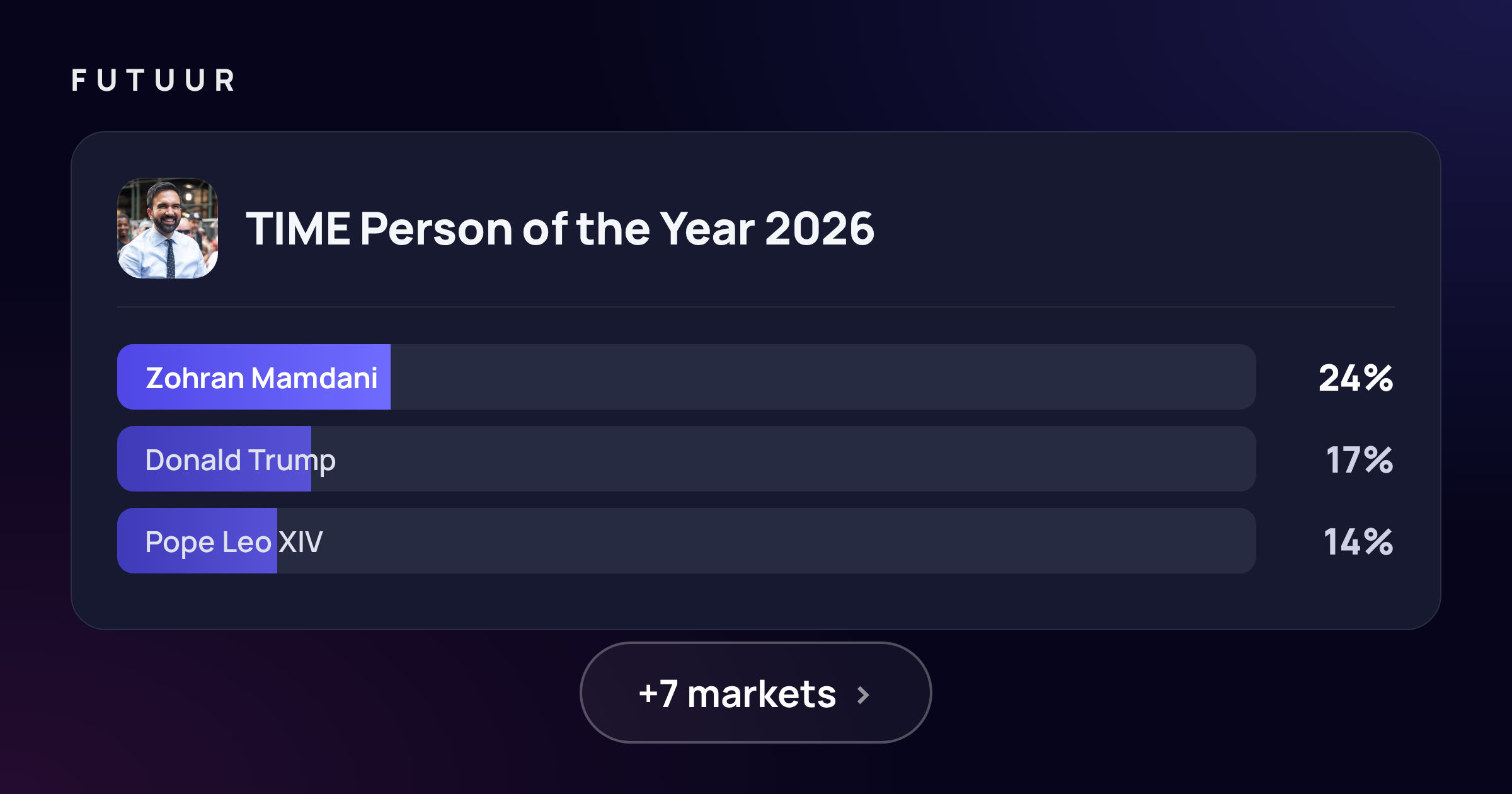Click the 24% odds value
The height and width of the screenshot is (794, 1512).
[x=1356, y=378]
